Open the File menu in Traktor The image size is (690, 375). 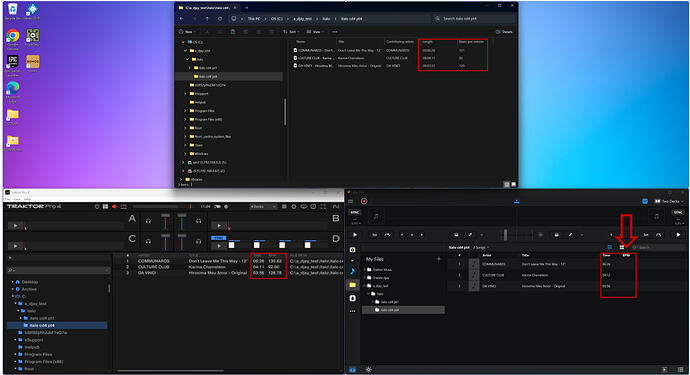click(x=7, y=199)
